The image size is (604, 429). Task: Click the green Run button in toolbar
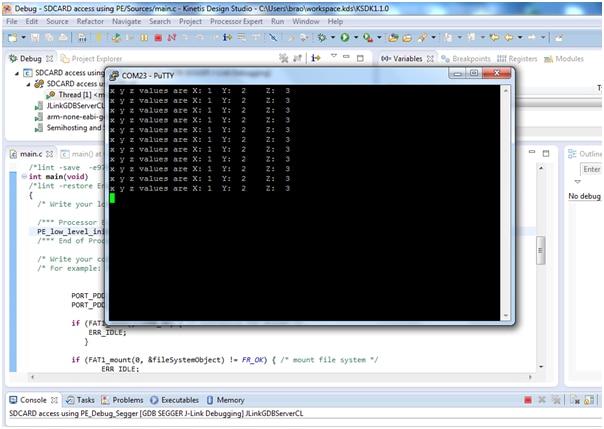coord(344,37)
